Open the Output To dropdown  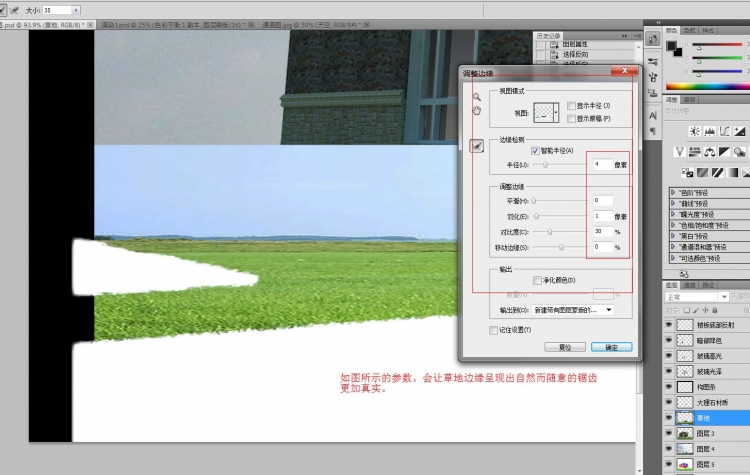click(x=573, y=310)
